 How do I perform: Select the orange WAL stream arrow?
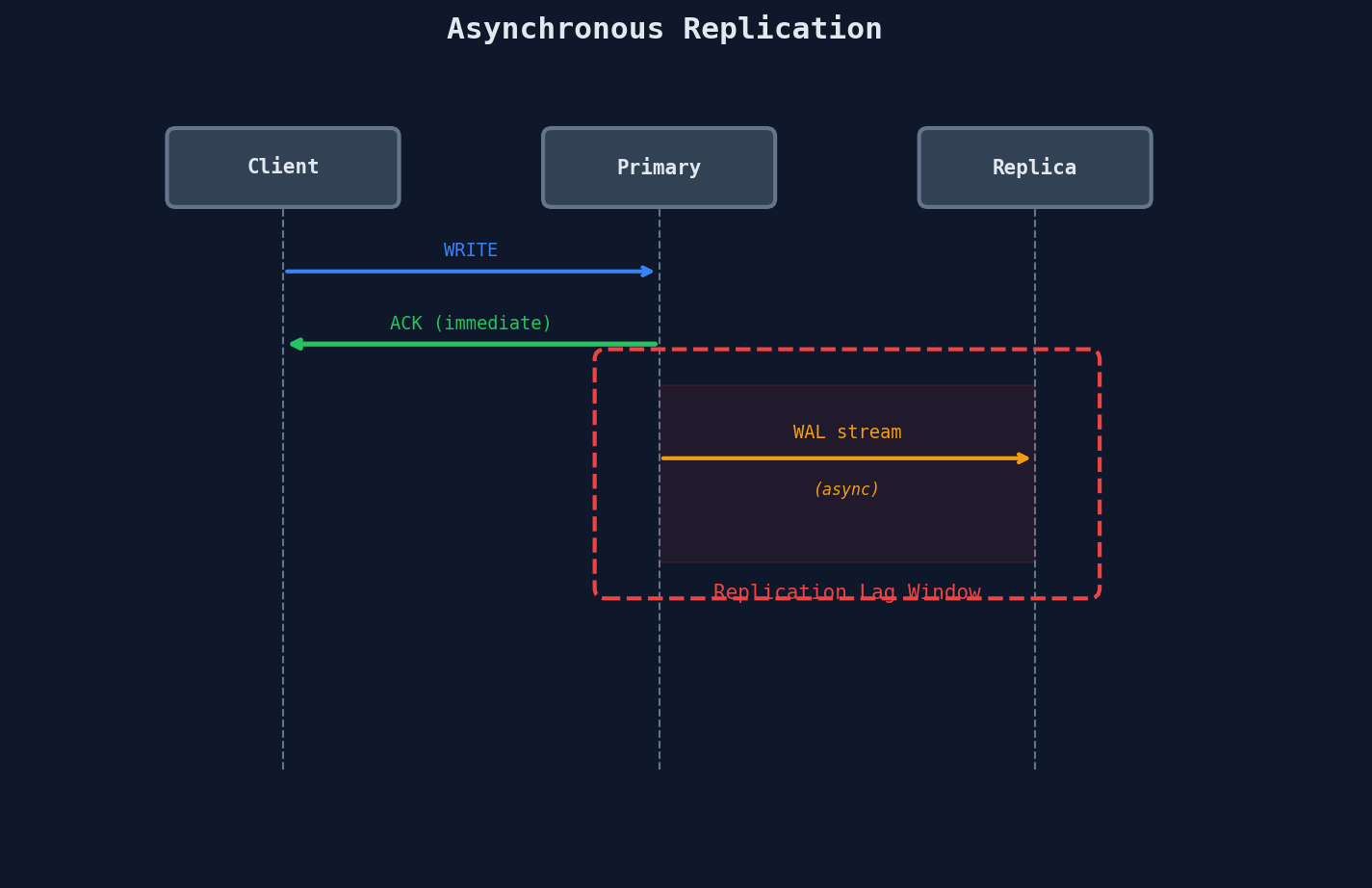click(846, 458)
